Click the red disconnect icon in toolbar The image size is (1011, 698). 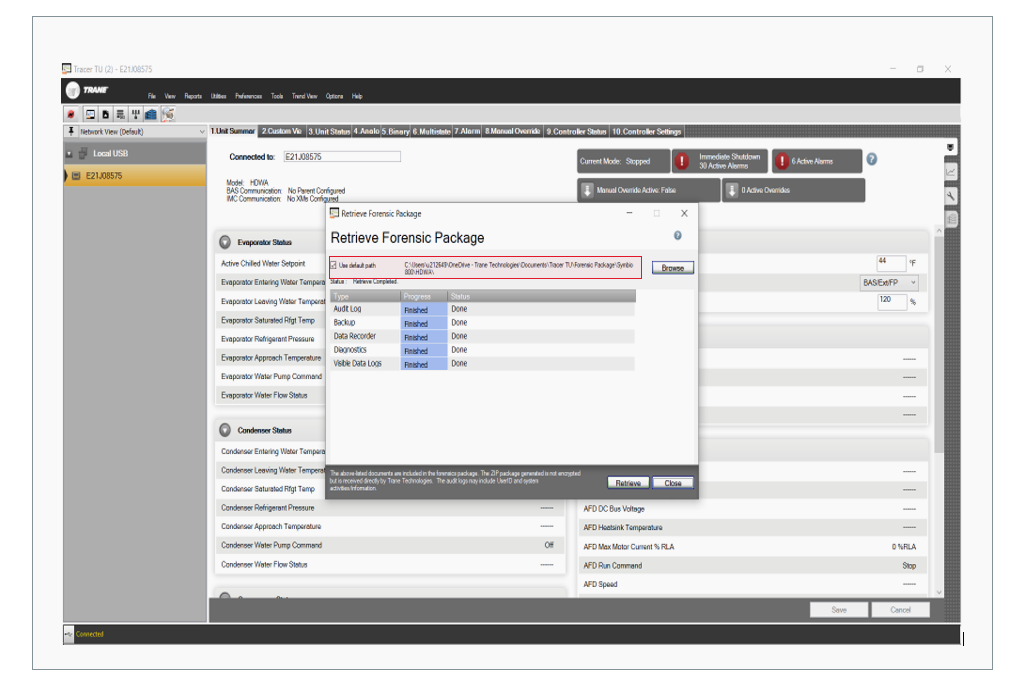click(x=71, y=114)
